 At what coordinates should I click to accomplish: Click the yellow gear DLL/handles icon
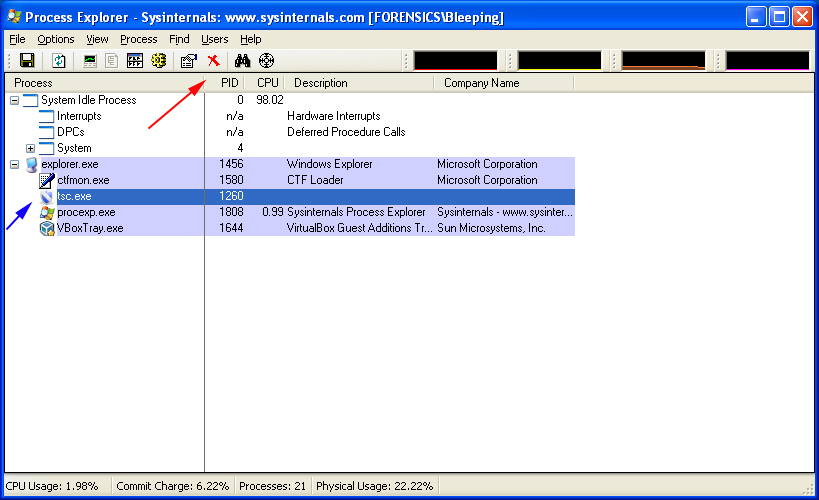159,61
